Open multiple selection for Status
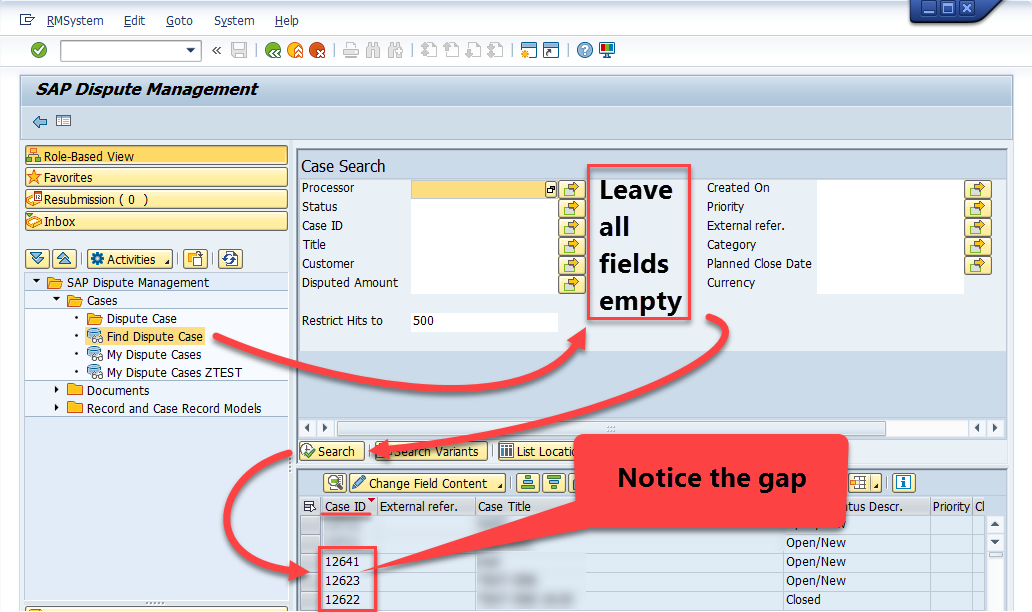The width and height of the screenshot is (1032, 612). 571,209
